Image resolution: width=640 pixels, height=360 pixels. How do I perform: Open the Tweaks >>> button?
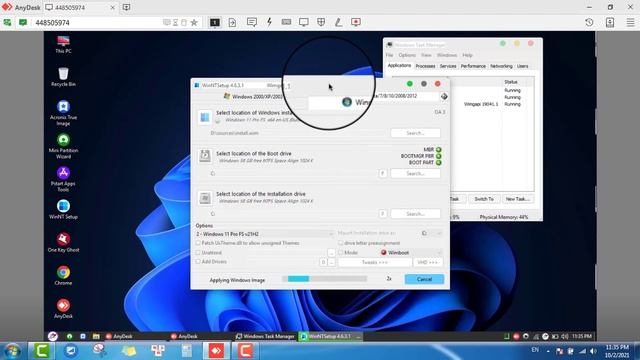[x=375, y=262]
